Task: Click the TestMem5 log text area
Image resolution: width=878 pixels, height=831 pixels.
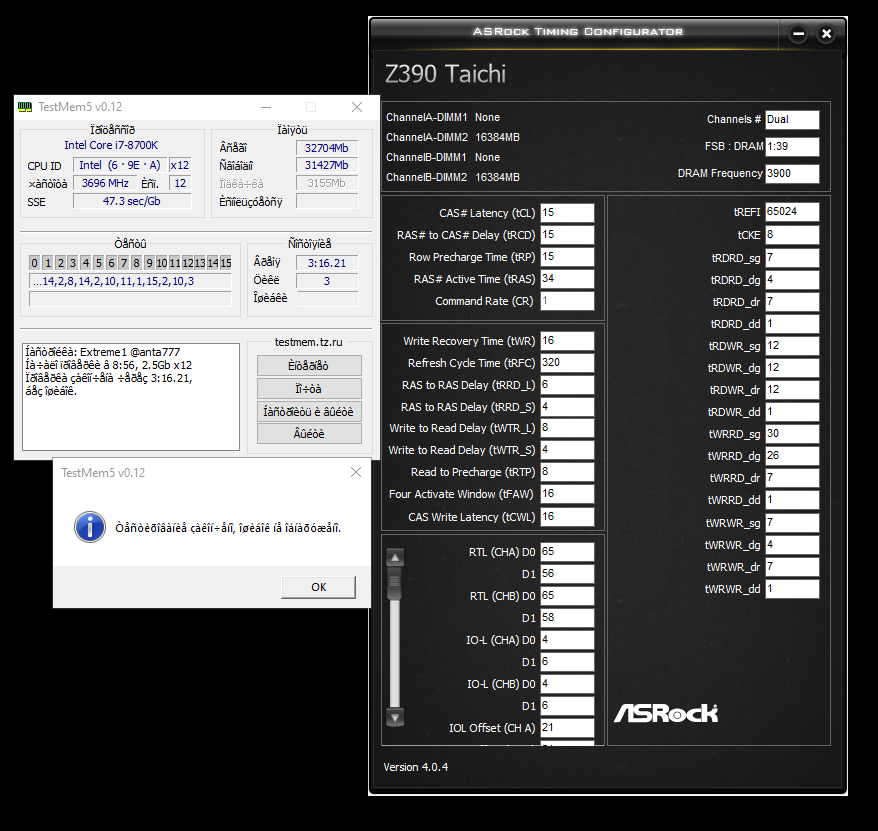Action: (131, 396)
